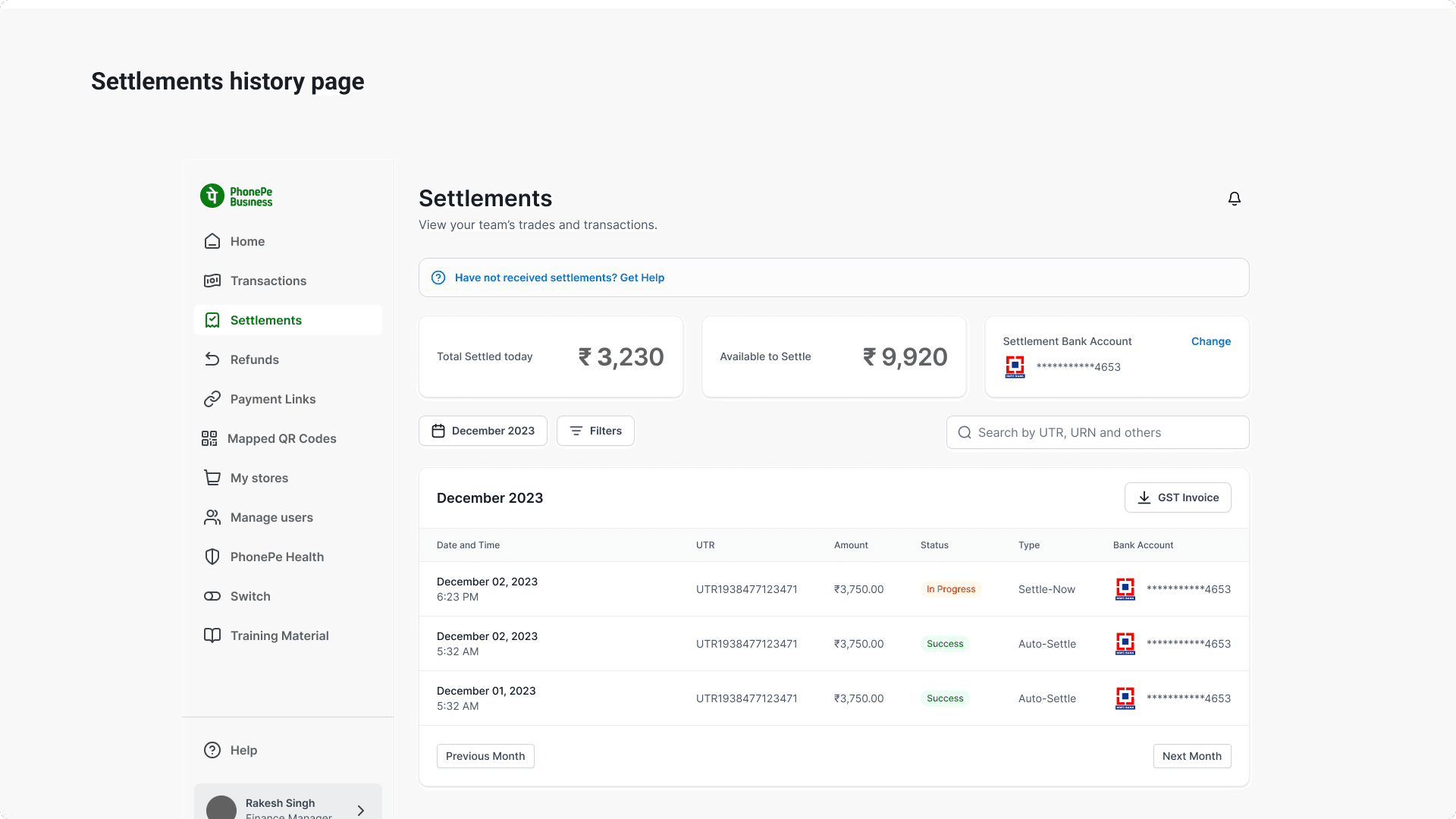Go to Next Month
The image size is (1456, 819).
pos(1191,756)
